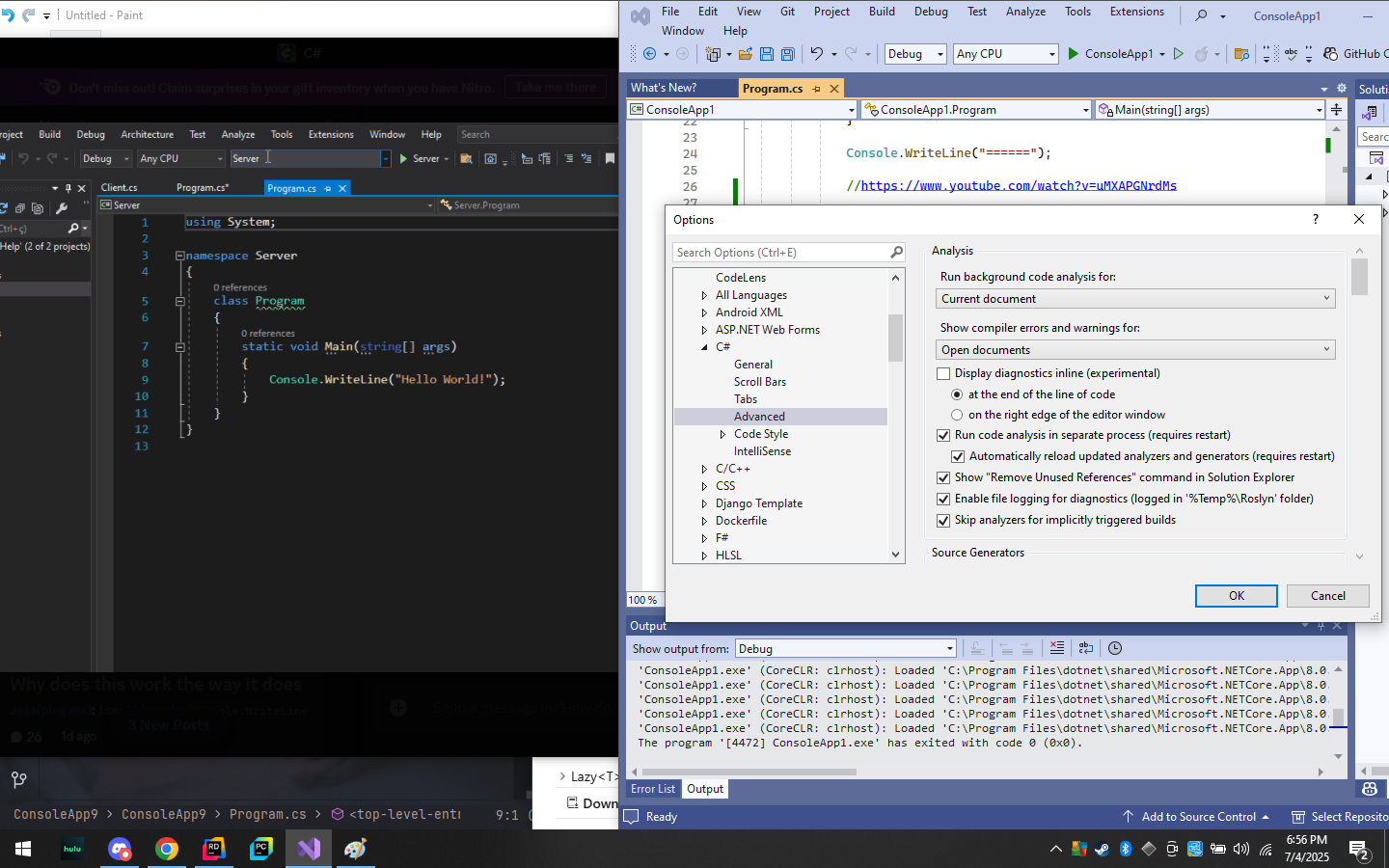Click OK in the Options dialog
This screenshot has width=1389, height=868.
click(1236, 596)
